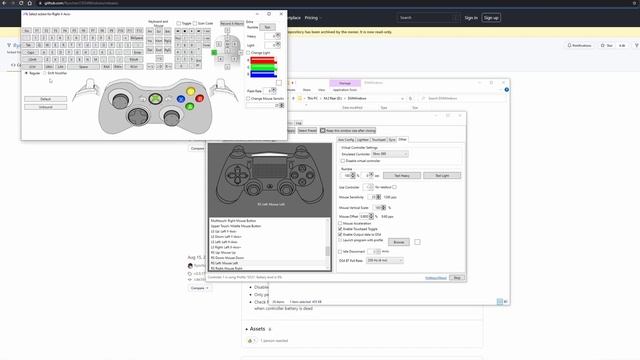Adjust the blue light color slider
Image resolution: width=640 pixels, height=360 pixels.
(264, 74)
